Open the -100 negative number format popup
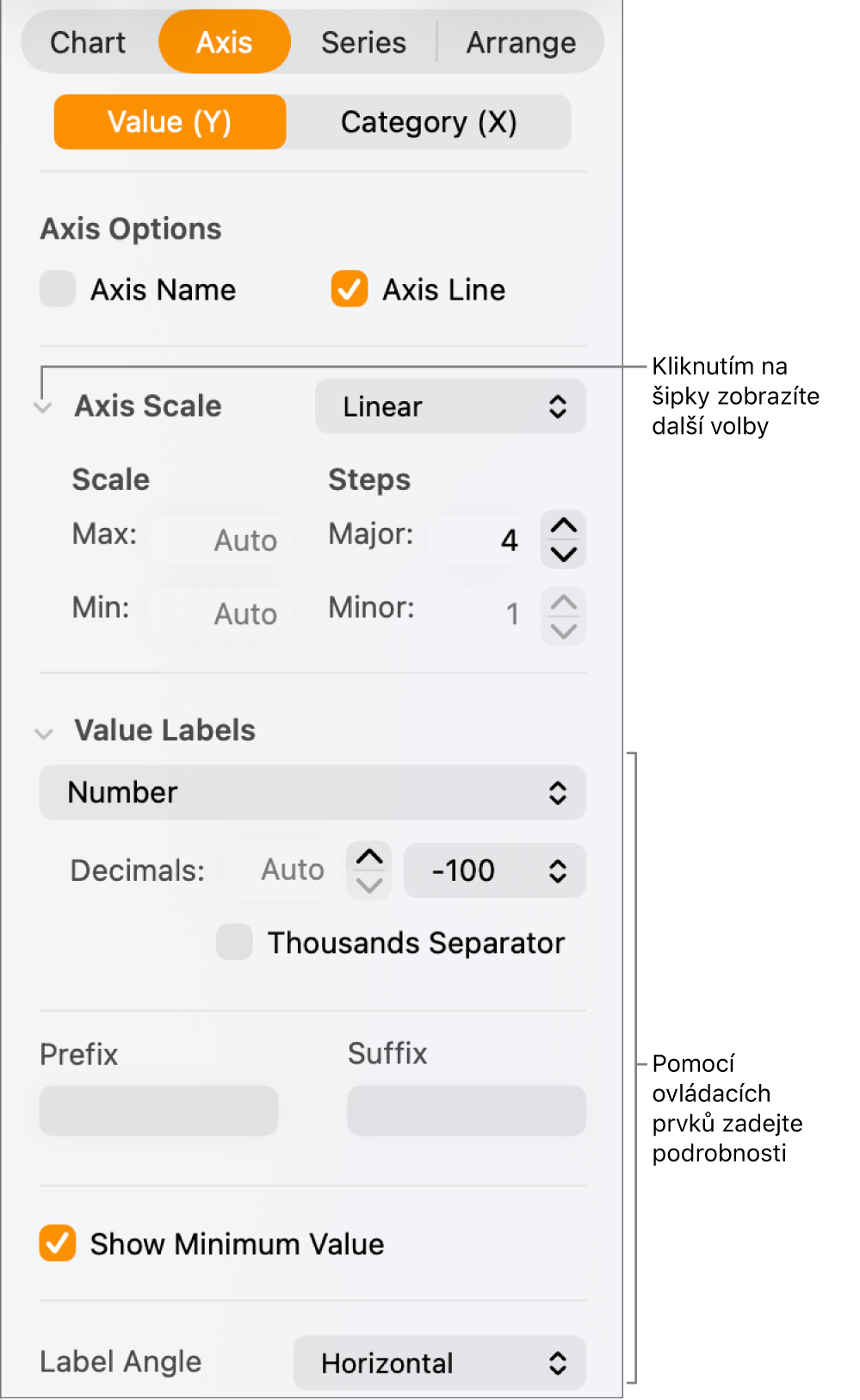The height and width of the screenshot is (1400, 860). pos(494,870)
